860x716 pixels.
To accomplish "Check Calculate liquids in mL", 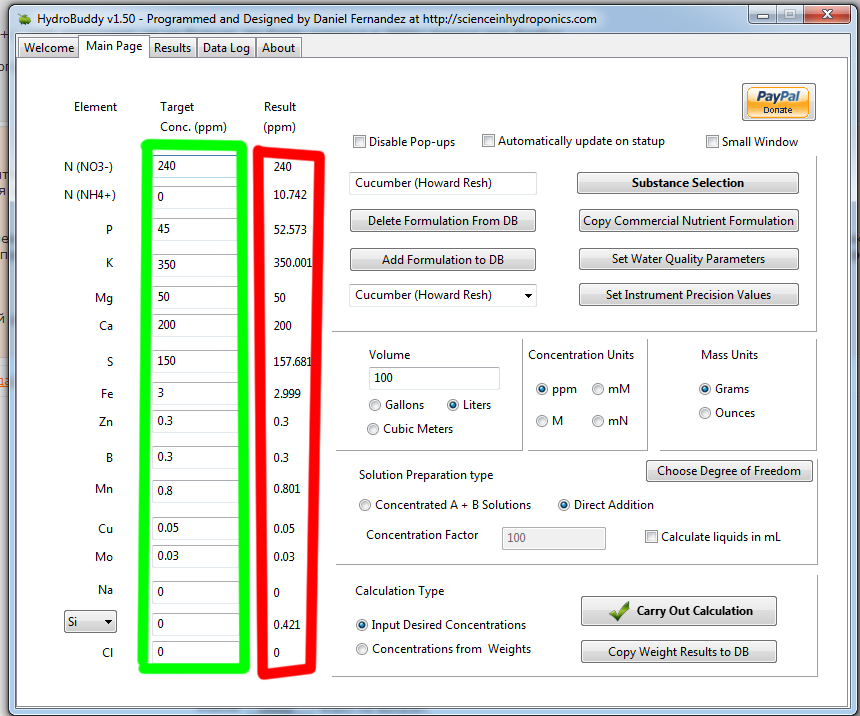I will click(x=651, y=537).
